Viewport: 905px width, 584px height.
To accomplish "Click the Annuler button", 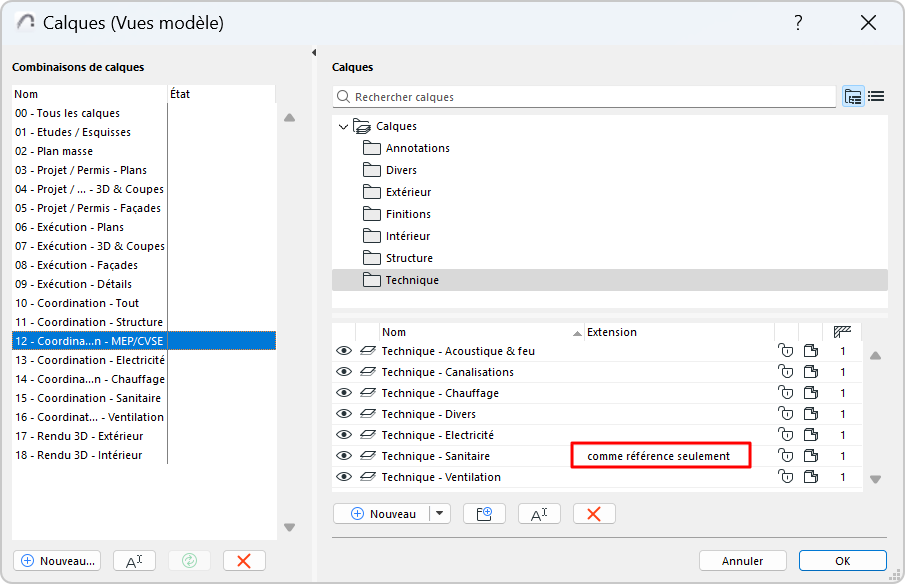I will 743,561.
